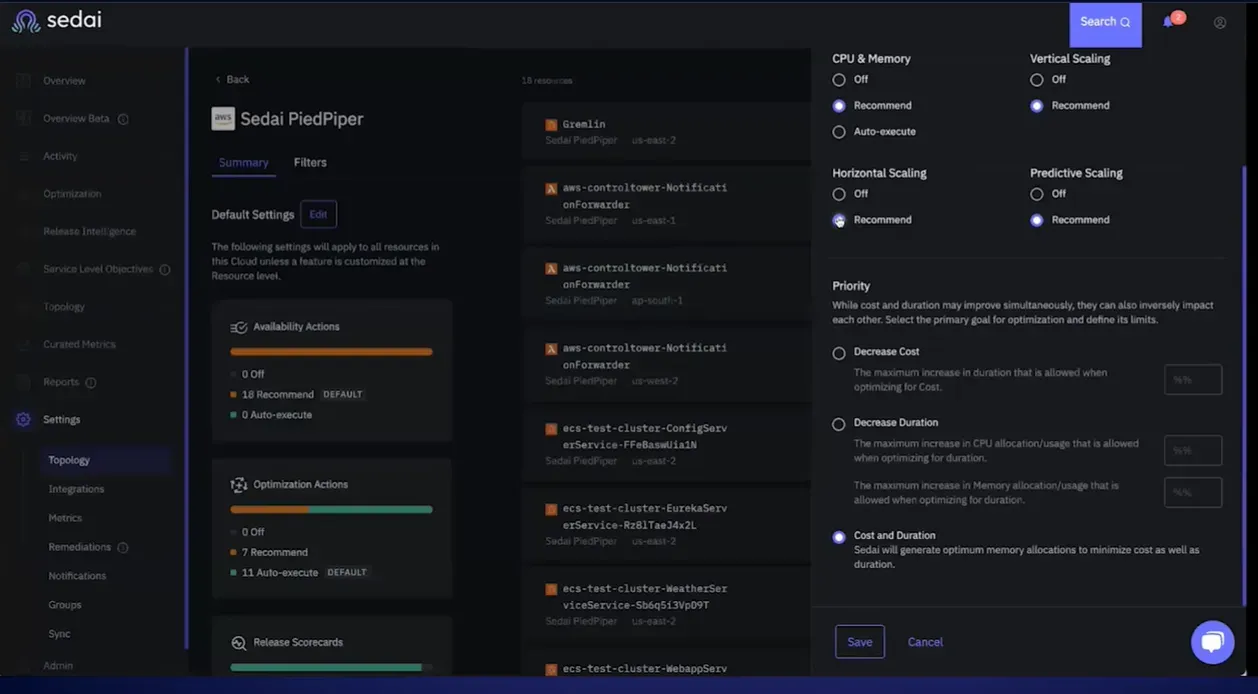
Task: Switch to the Filters tab
Action: [310, 163]
